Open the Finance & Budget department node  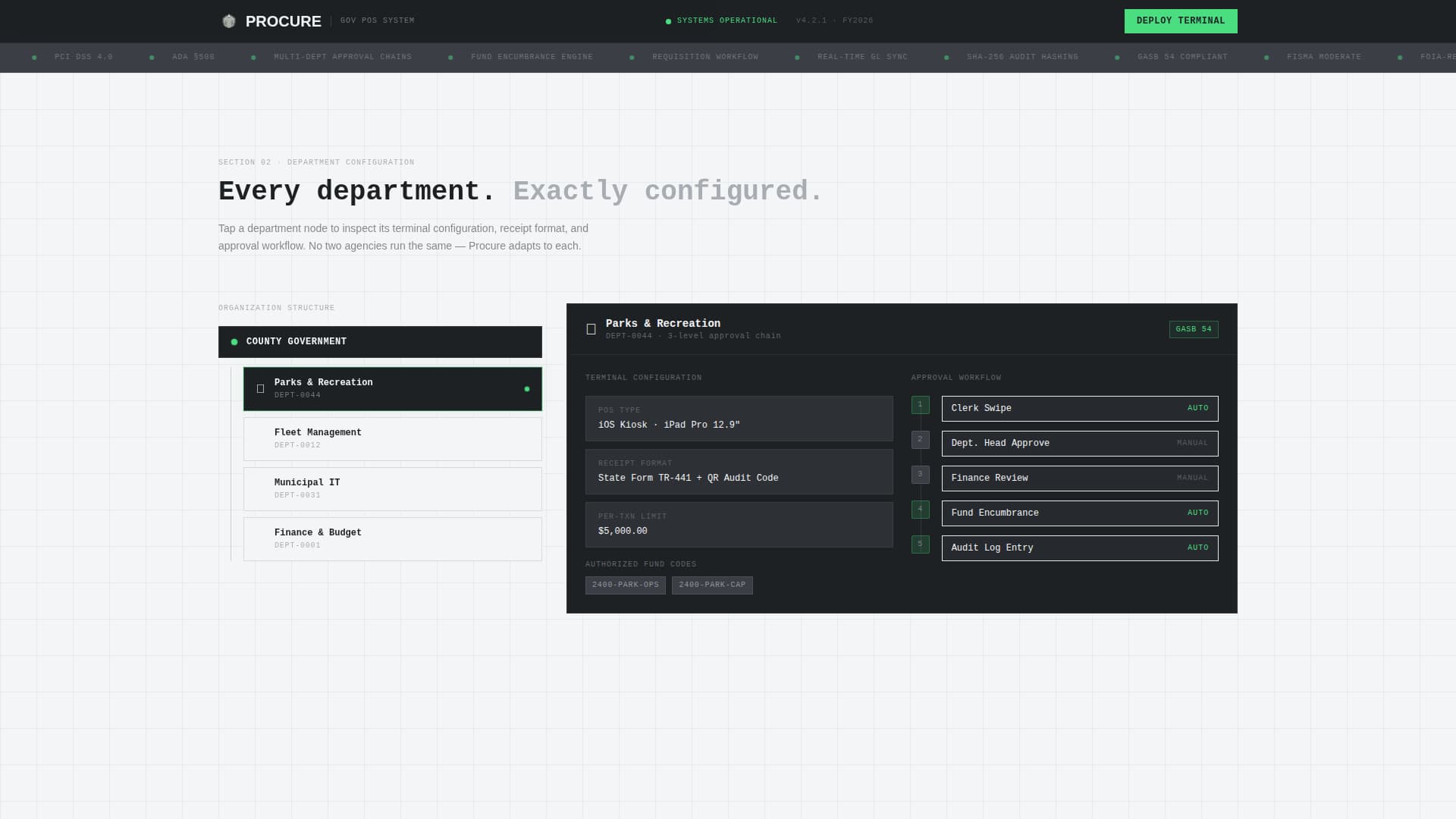click(x=392, y=539)
